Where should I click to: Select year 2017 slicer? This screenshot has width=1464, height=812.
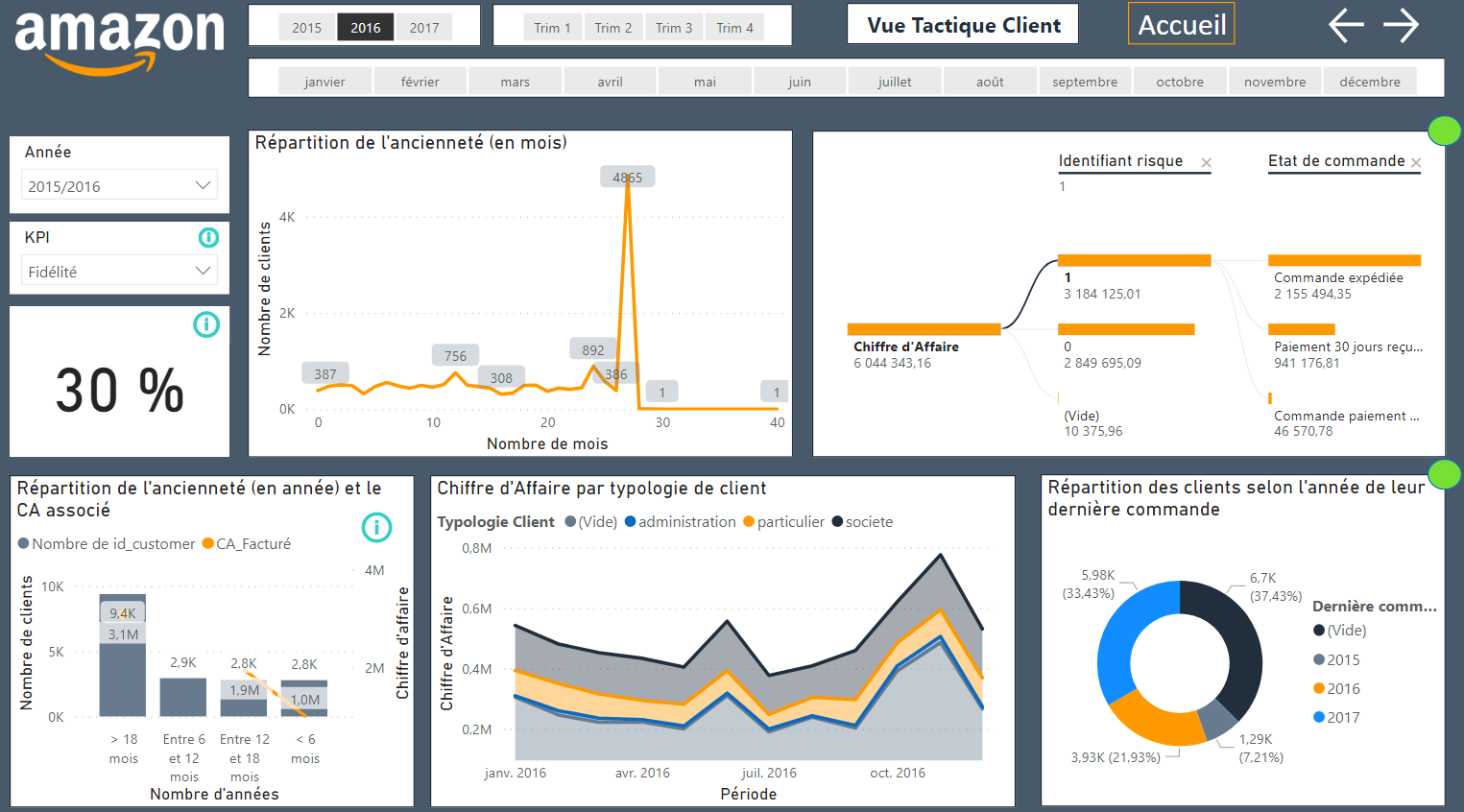pos(424,27)
